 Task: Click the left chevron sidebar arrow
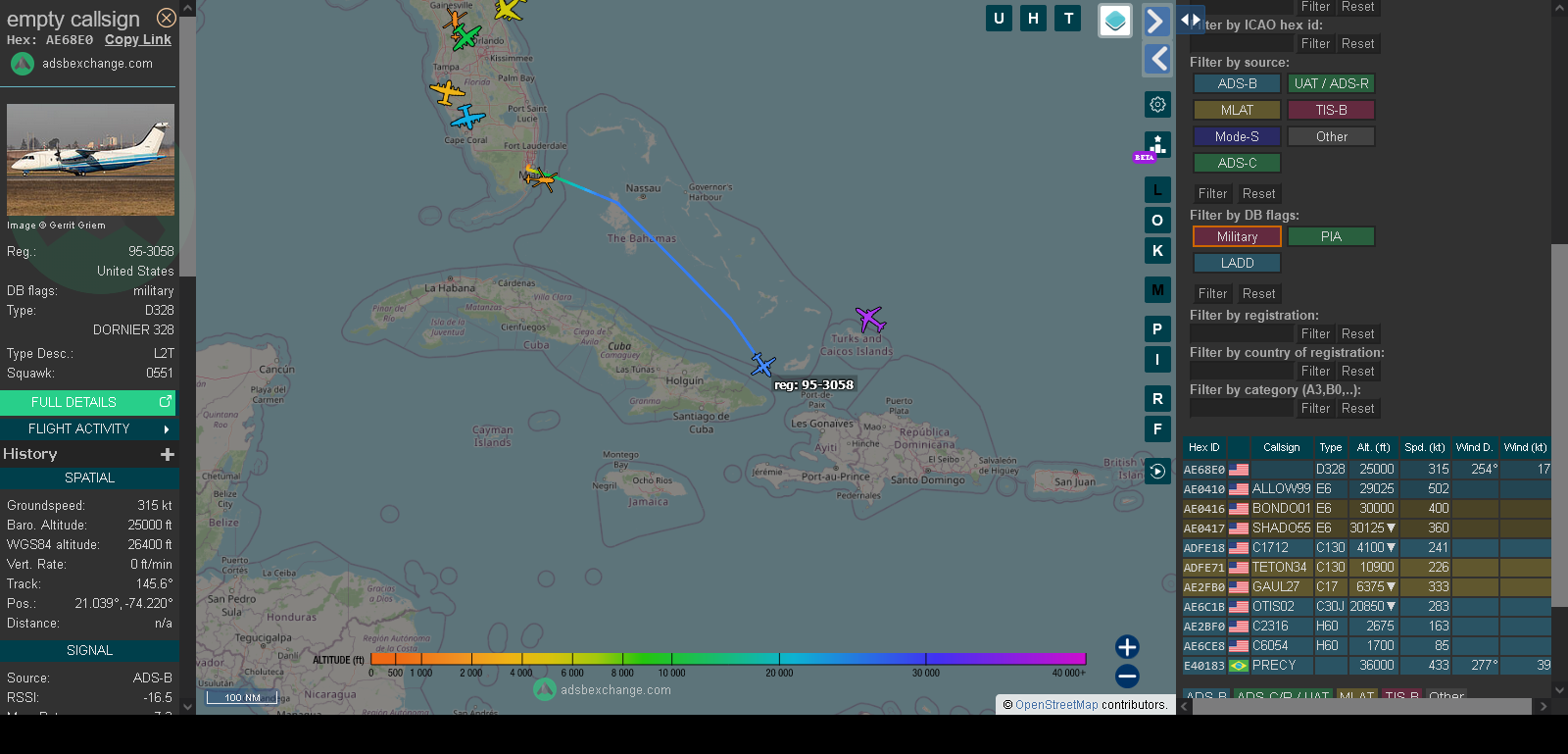click(1157, 59)
